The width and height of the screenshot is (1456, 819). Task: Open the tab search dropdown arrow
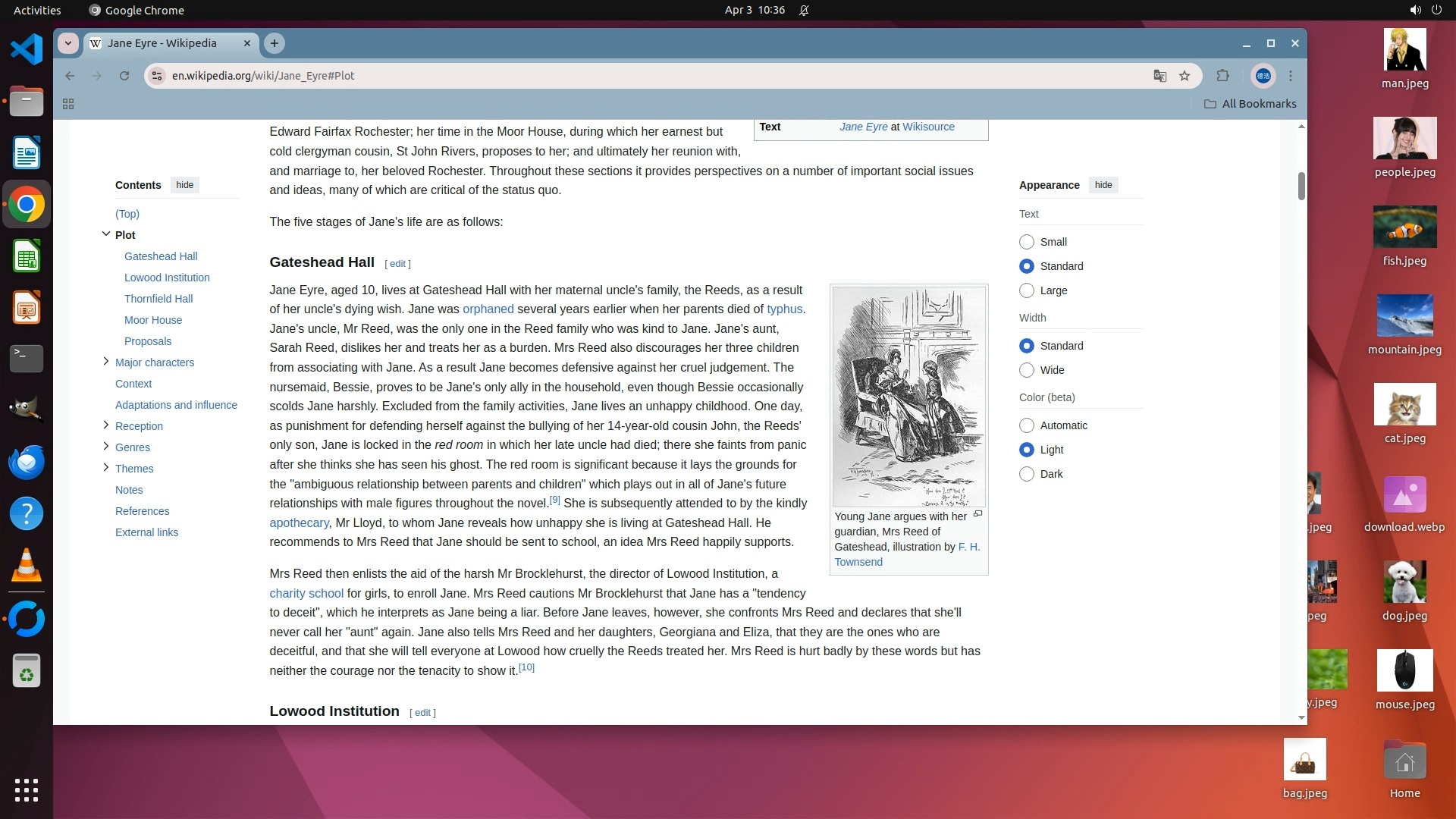click(68, 43)
